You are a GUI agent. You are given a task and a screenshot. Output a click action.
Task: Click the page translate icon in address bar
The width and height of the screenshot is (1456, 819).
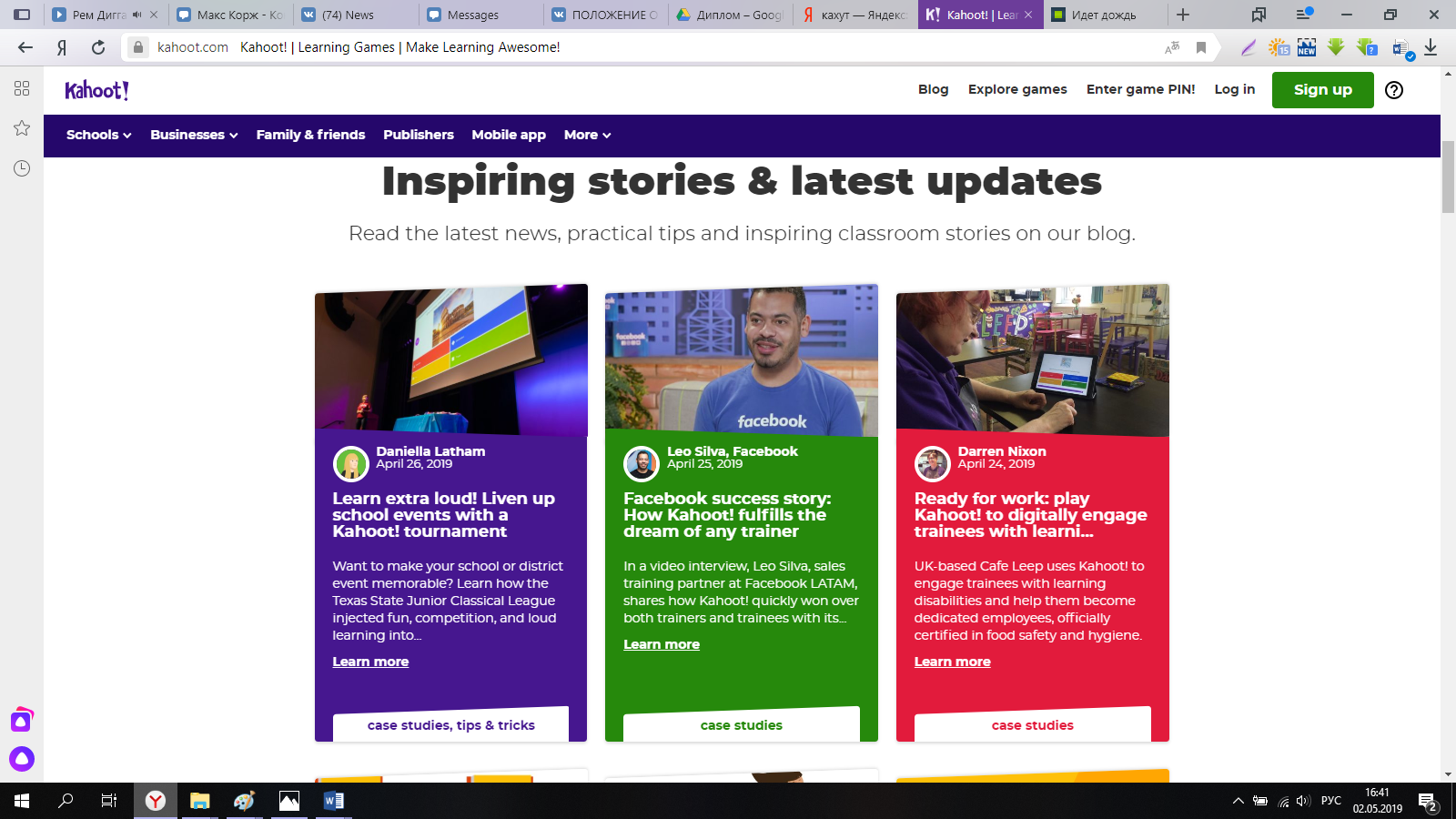1172,47
